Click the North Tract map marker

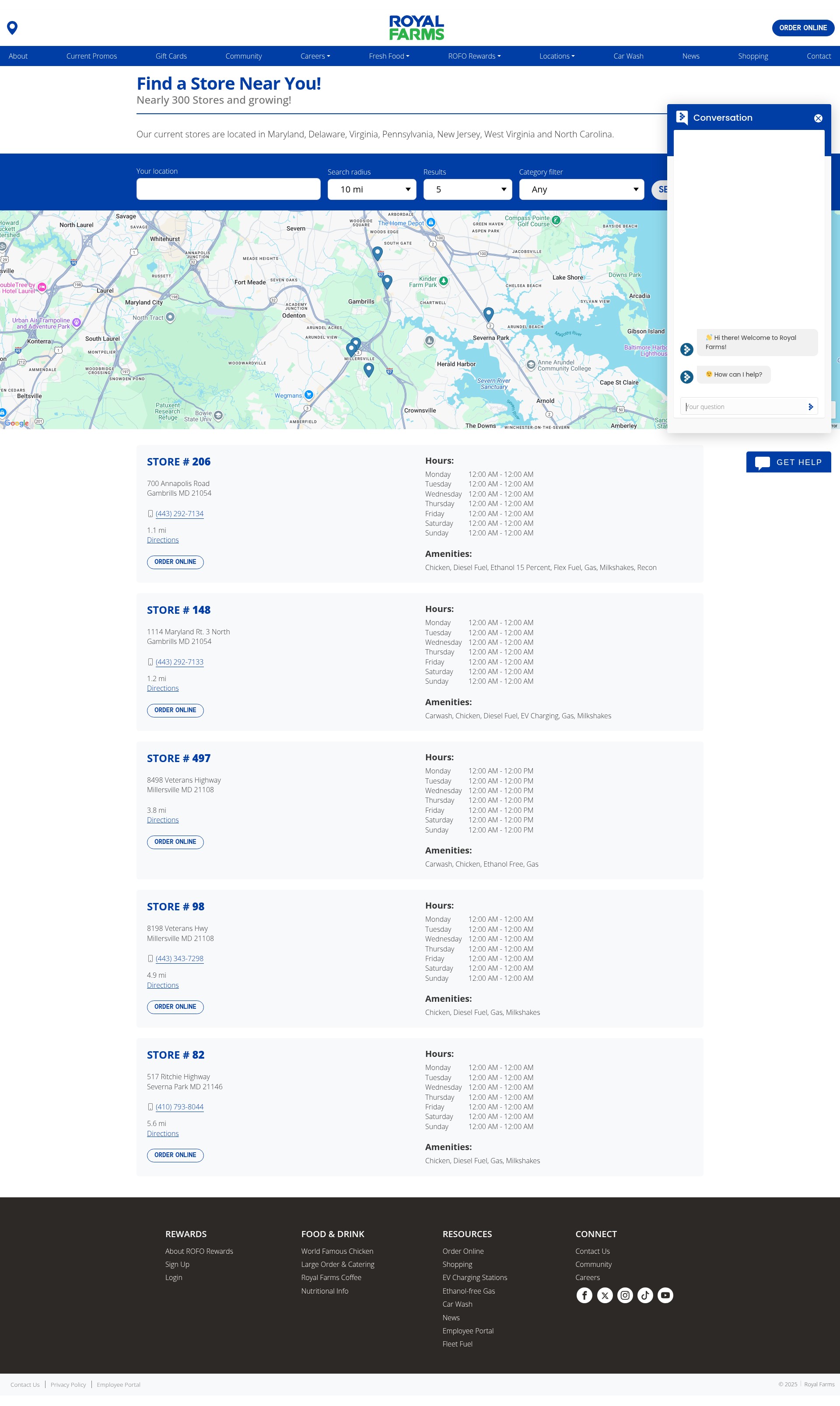point(170,317)
